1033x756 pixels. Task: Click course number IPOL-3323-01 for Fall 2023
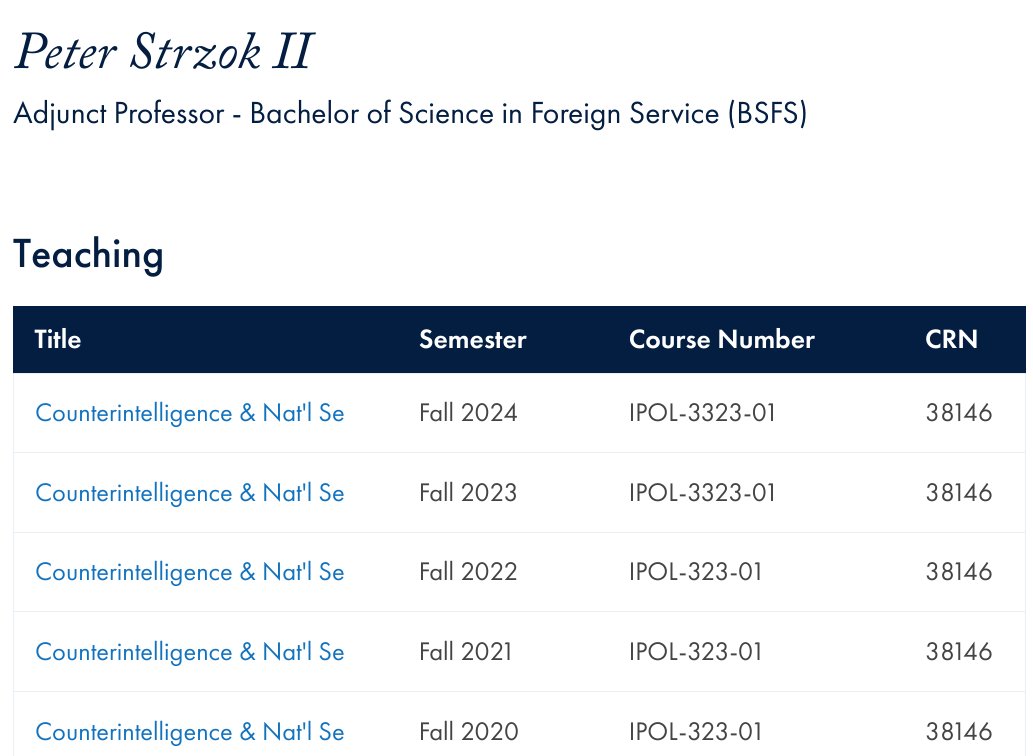coord(702,493)
